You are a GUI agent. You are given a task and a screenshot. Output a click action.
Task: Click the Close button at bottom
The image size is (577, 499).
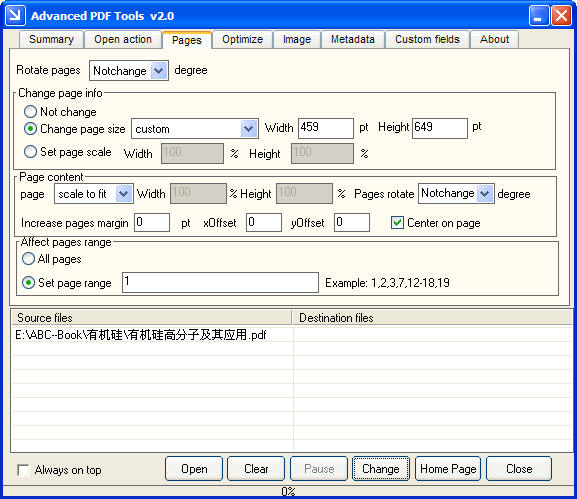pyautogui.click(x=519, y=469)
